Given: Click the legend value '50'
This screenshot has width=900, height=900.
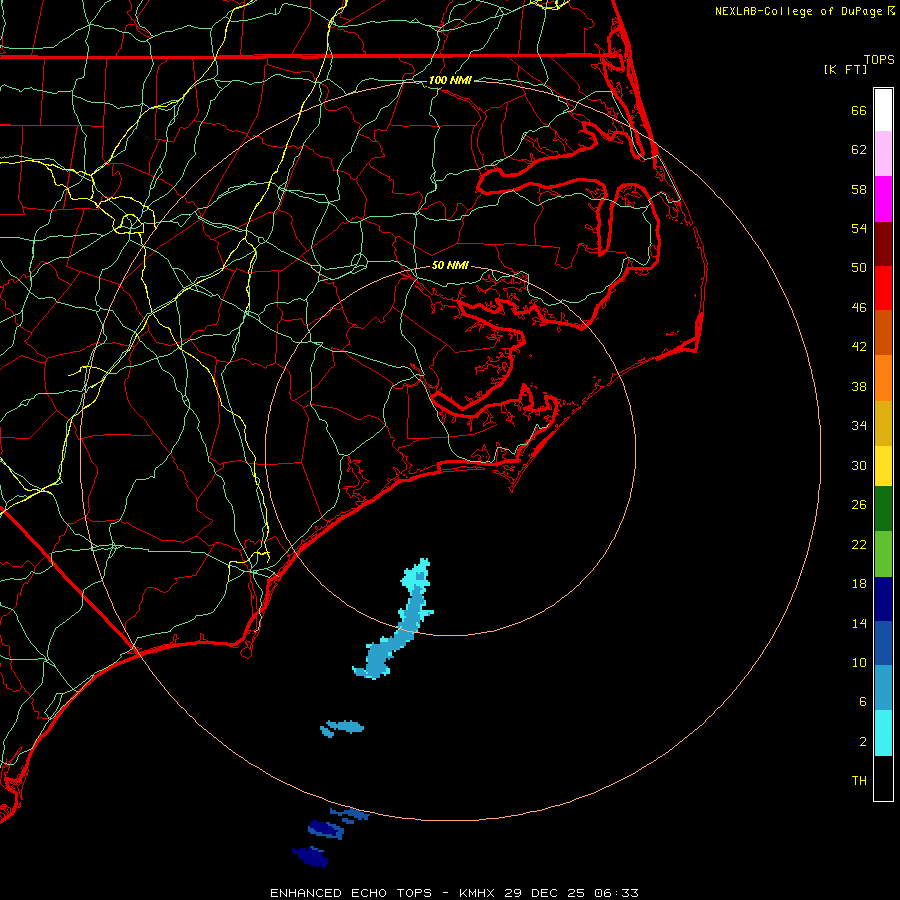Looking at the screenshot, I should coord(859,268).
